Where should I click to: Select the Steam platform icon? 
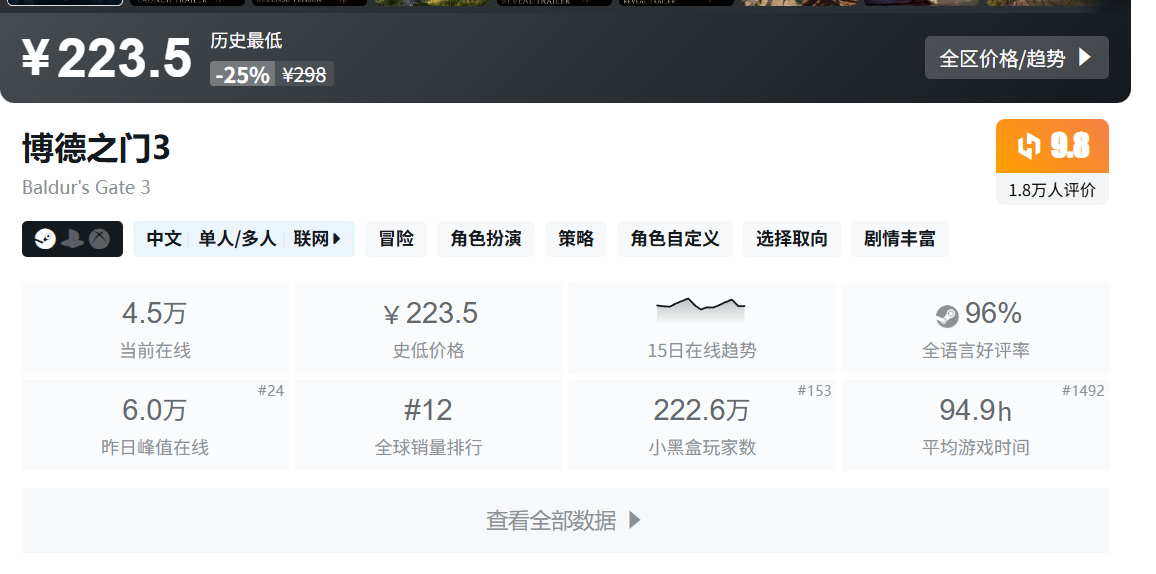45,239
